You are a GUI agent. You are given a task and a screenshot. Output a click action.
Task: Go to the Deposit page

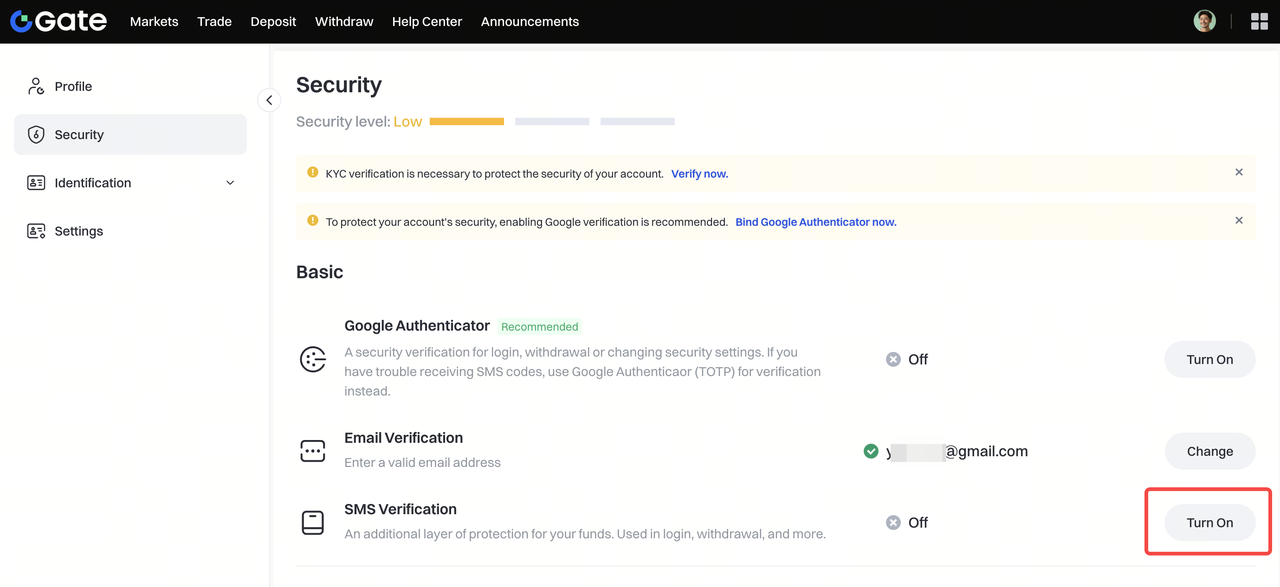tap(273, 21)
